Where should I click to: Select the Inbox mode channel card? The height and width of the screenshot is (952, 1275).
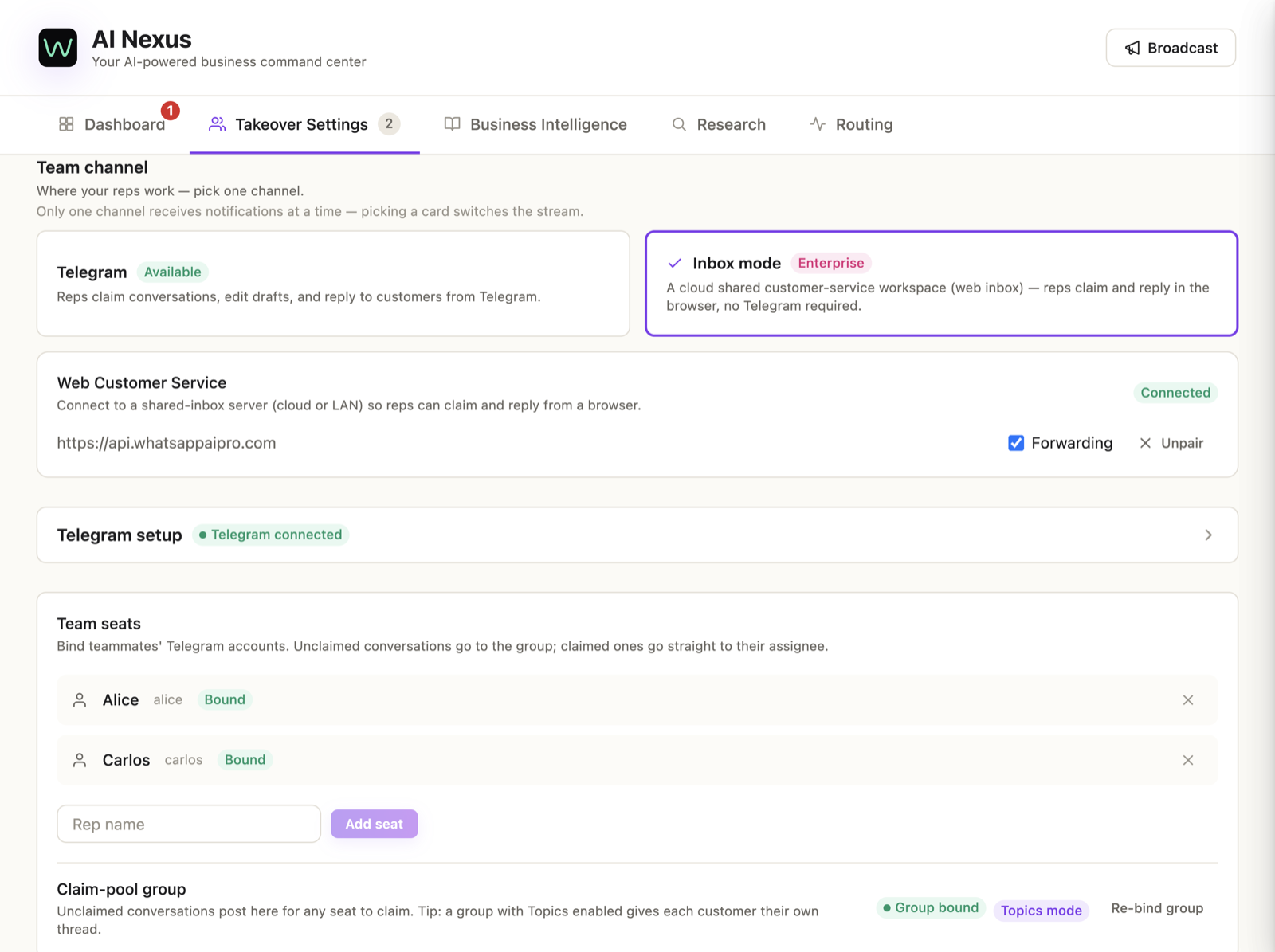coord(941,284)
